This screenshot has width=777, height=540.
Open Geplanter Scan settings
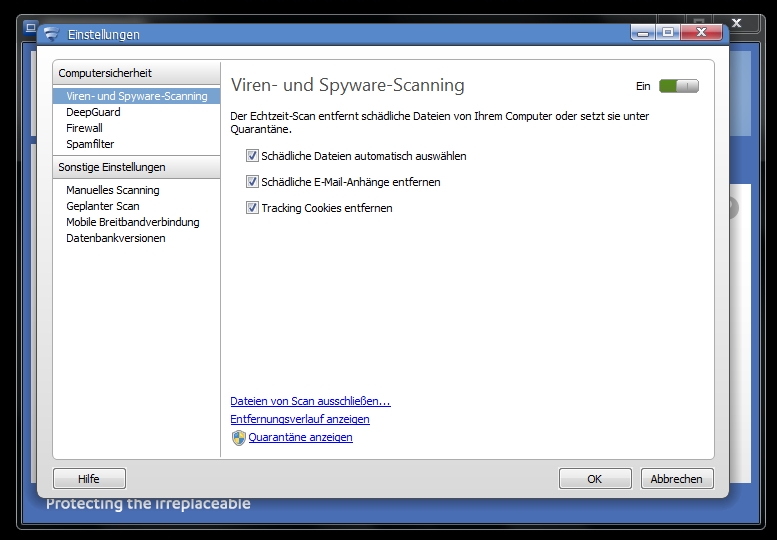(x=103, y=206)
